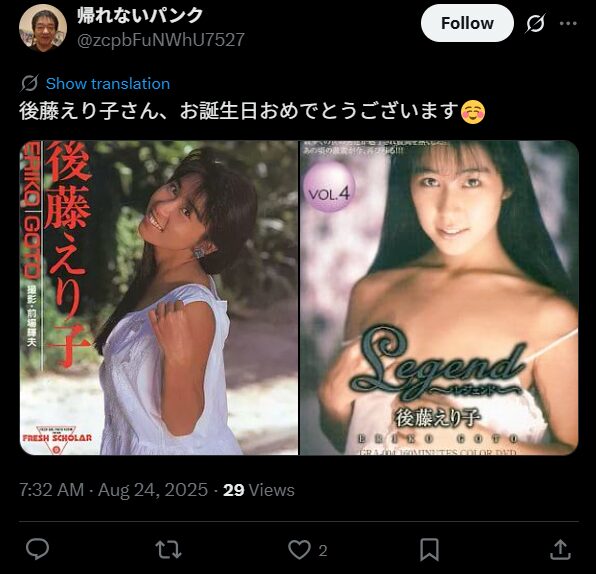Click the blushing smiley emoji in tweet
The width and height of the screenshot is (596, 574).
point(472,112)
